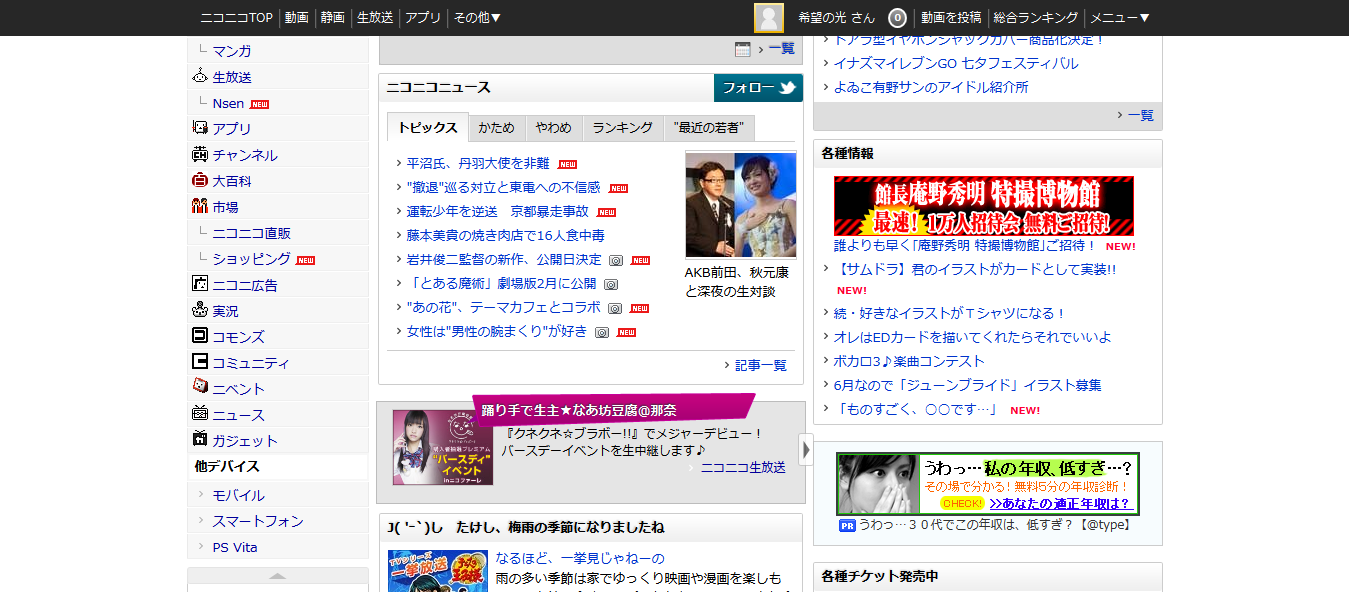Switch to the かため tab
The width and height of the screenshot is (1349, 592).
497,127
